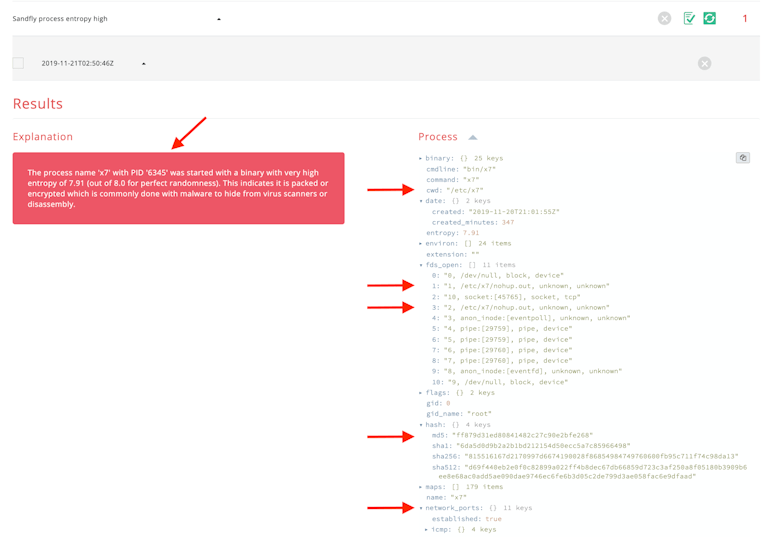Viewport: 768px width, 537px height.
Task: Select the cwd "/etc/x7" line
Action: (455, 190)
